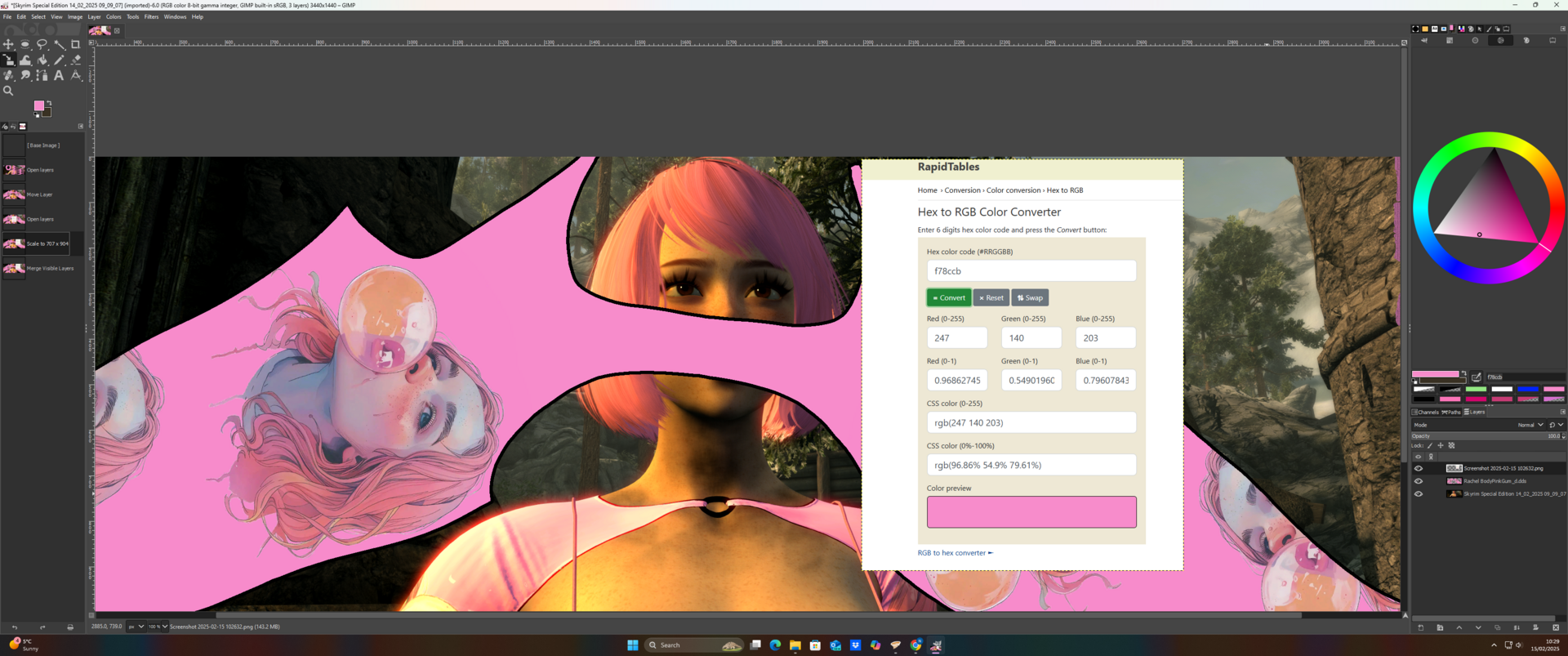This screenshot has width=1568, height=656.
Task: Redo the operation in the history dock
Action: click(x=42, y=627)
